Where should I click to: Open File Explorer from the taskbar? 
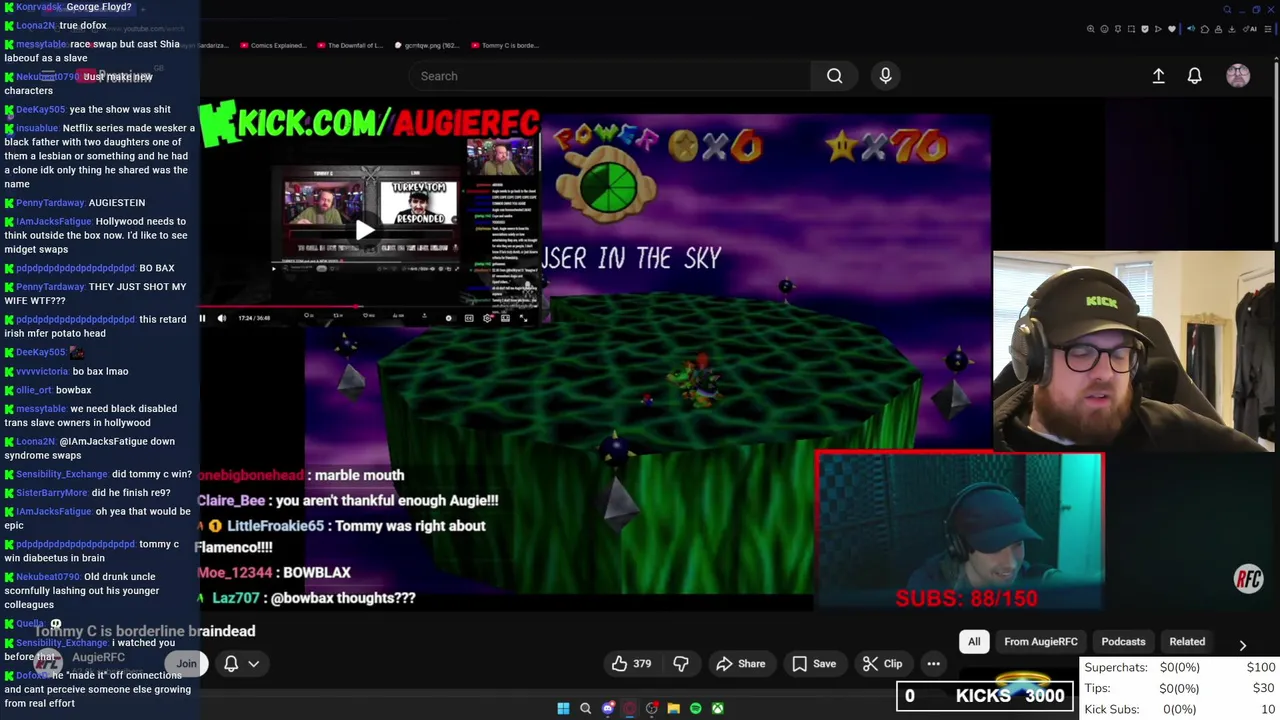673,709
